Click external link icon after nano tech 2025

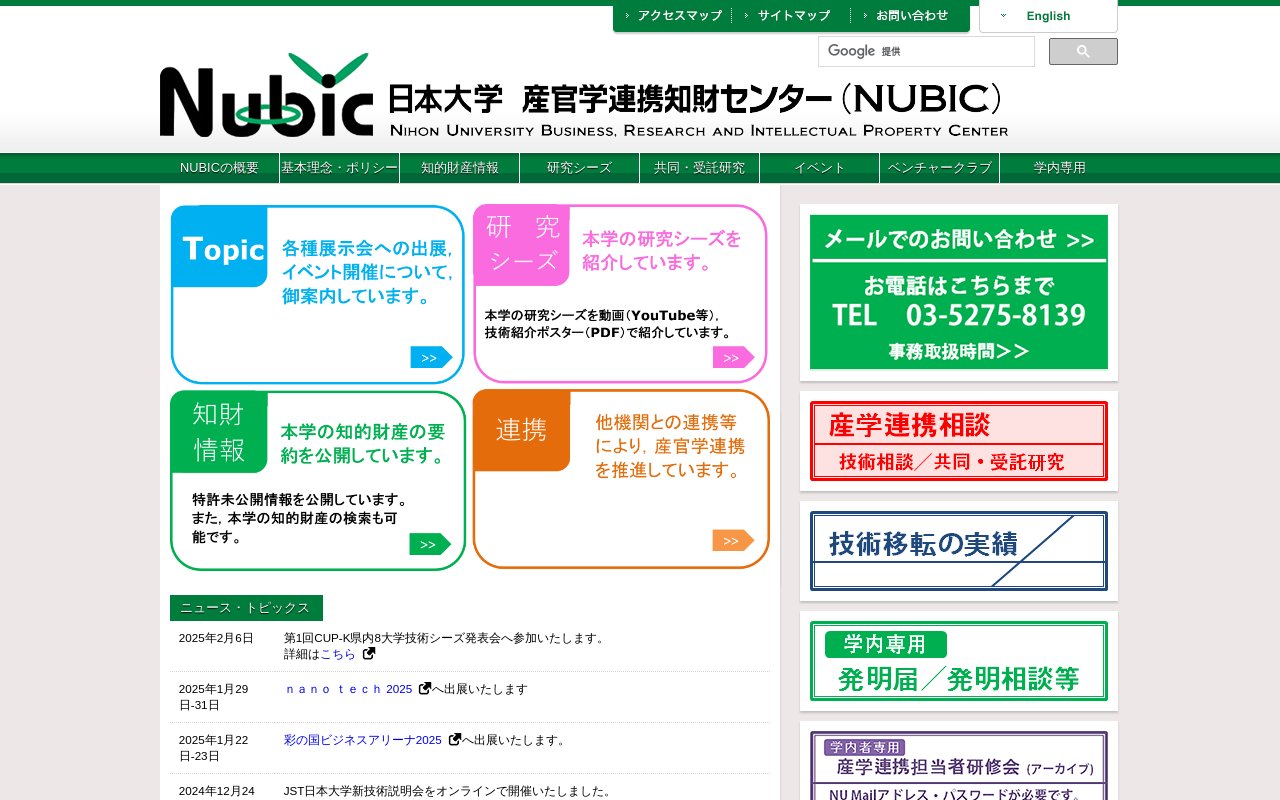pyautogui.click(x=425, y=689)
